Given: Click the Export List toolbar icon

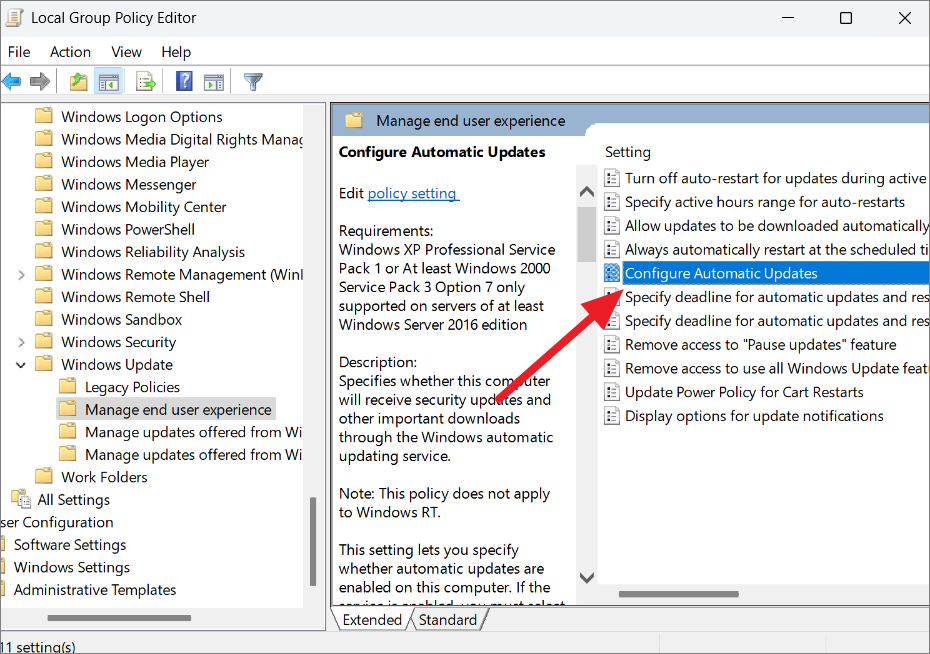Looking at the screenshot, I should point(145,81).
